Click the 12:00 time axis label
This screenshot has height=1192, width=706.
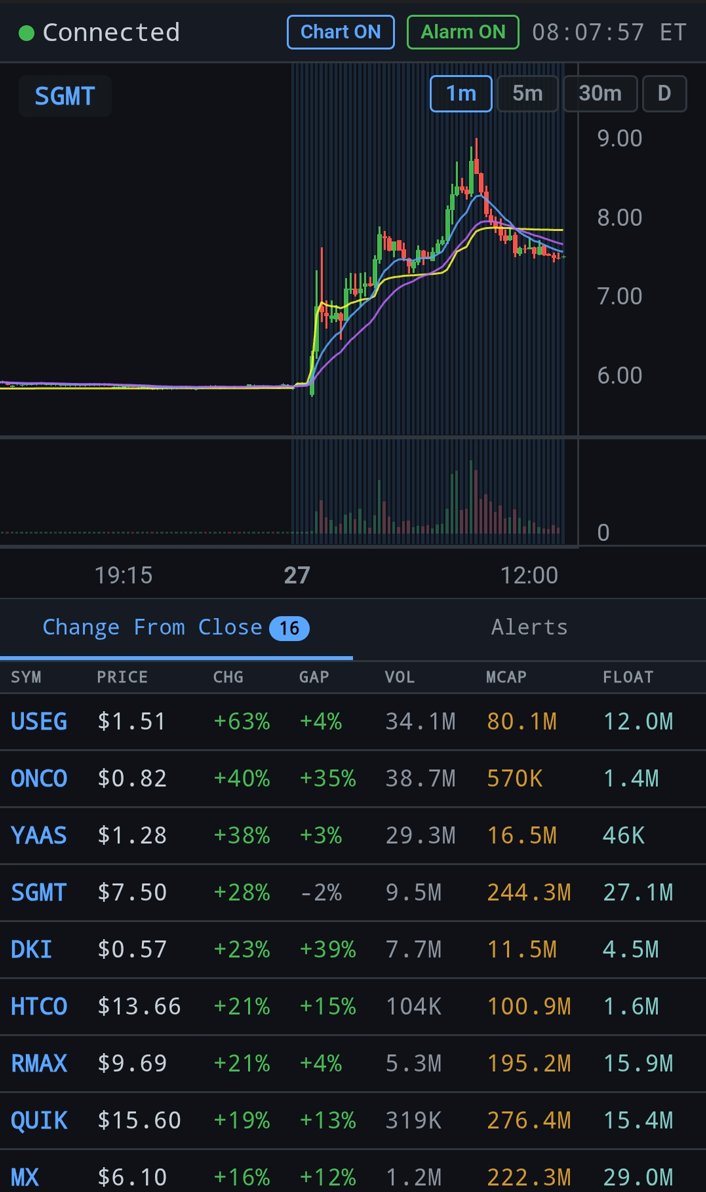[529, 575]
